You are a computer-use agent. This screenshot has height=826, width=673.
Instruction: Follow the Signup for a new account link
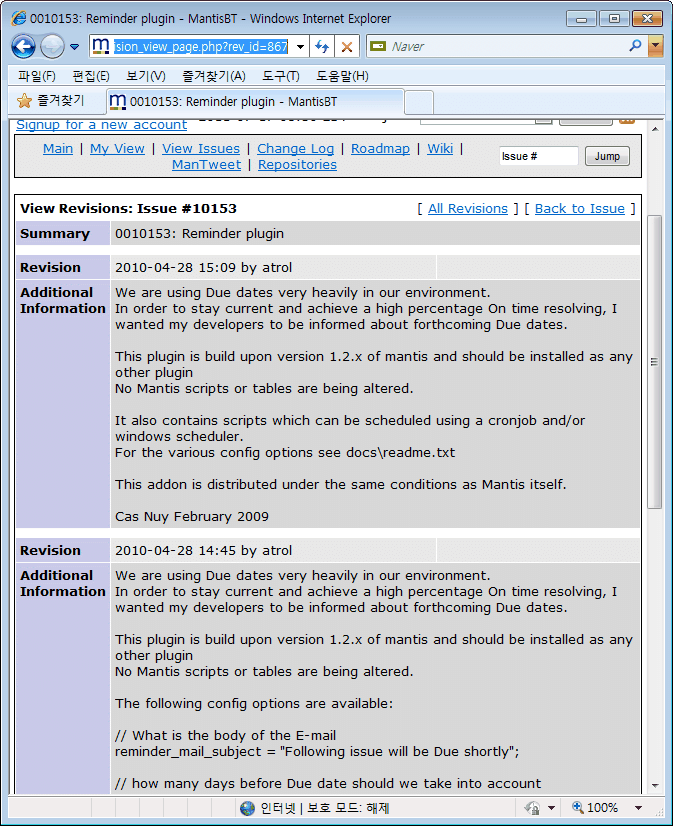pos(102,125)
